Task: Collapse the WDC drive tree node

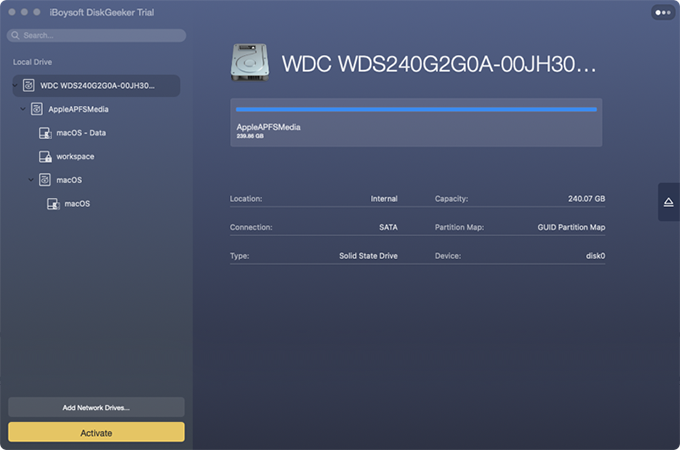Action: [14, 86]
